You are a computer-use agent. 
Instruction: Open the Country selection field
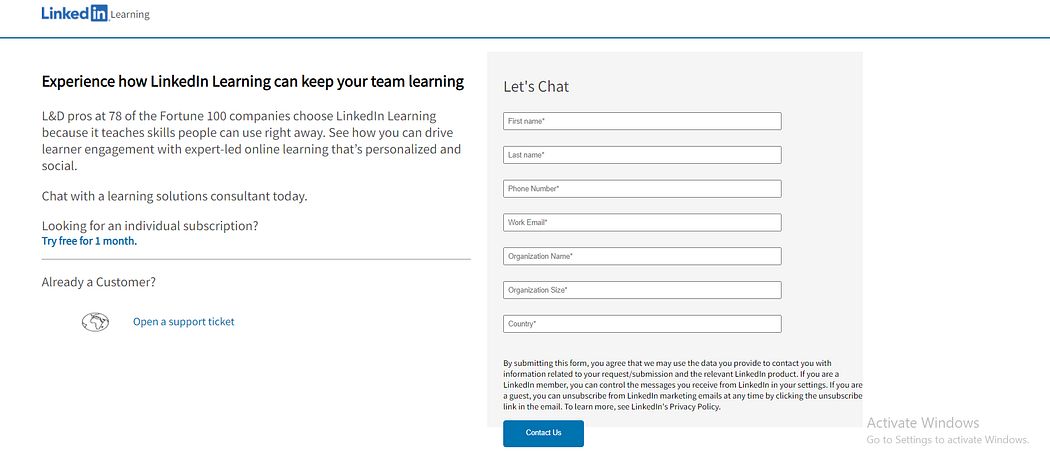[x=642, y=324]
